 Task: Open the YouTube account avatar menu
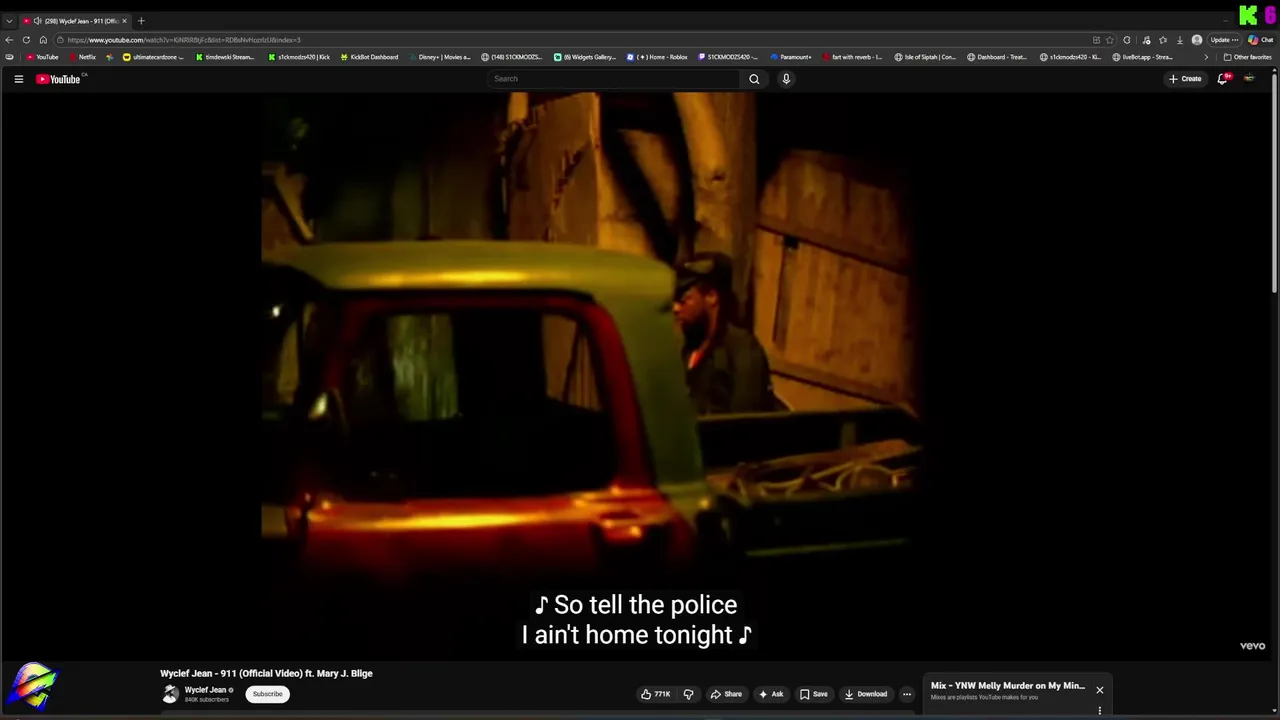pos(1249,79)
